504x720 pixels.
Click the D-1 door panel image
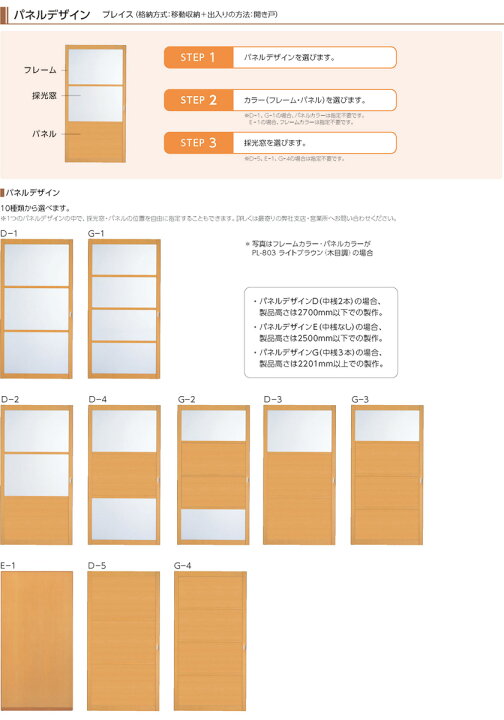pyautogui.click(x=37, y=309)
